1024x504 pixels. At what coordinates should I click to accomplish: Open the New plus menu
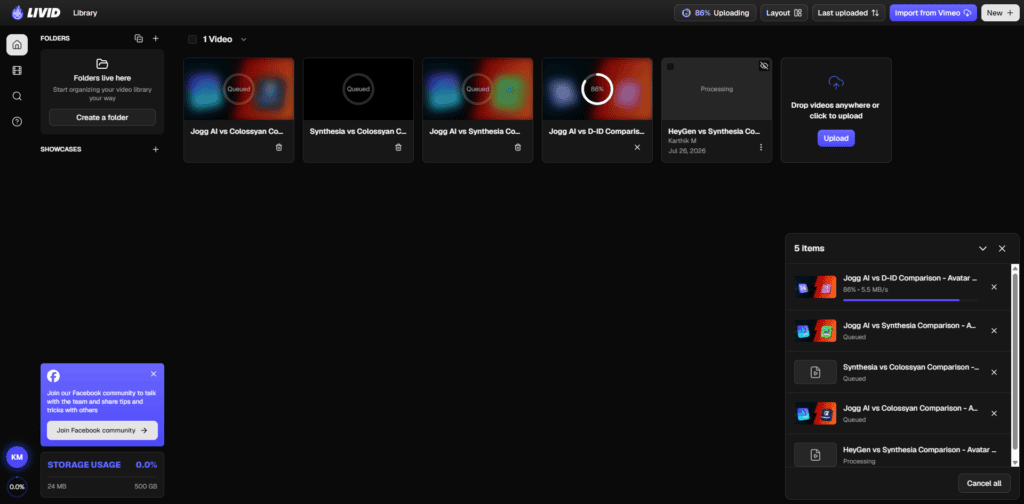[1000, 13]
